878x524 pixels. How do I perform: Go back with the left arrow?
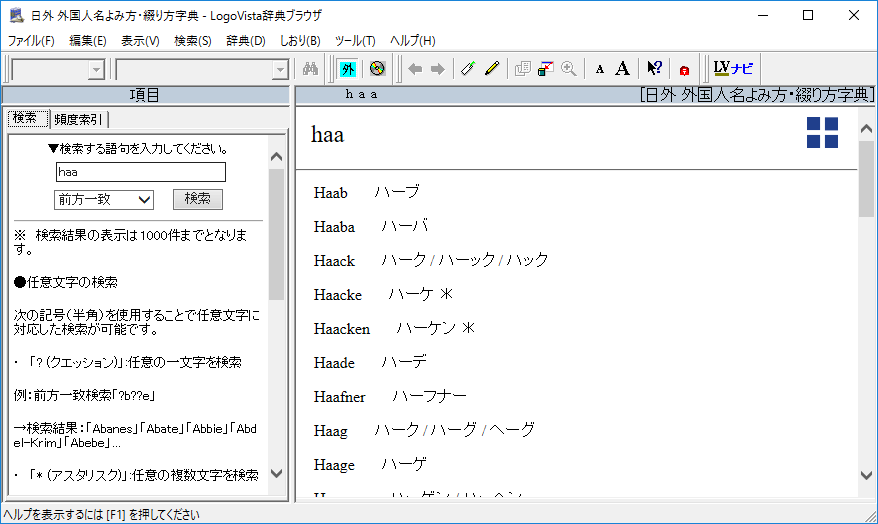click(415, 69)
